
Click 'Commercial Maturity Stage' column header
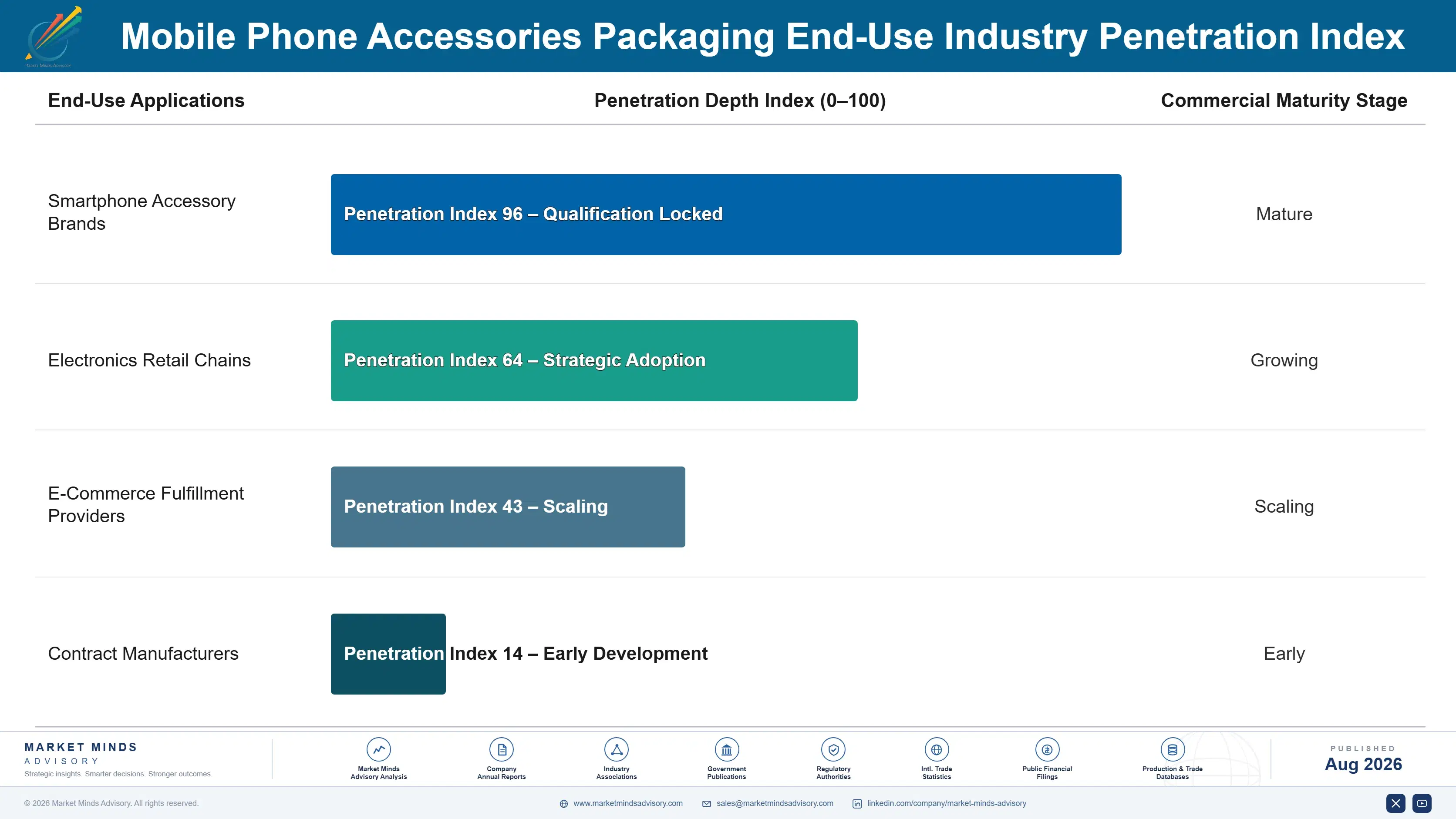(1284, 101)
